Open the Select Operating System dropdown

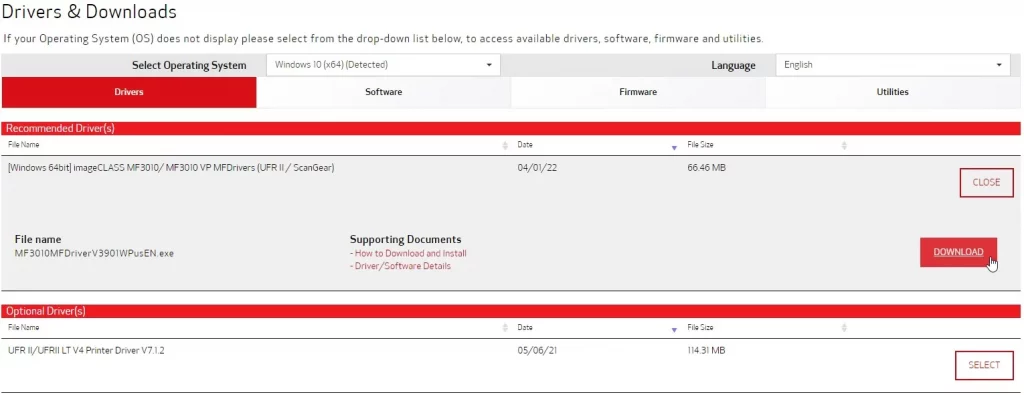[x=383, y=65]
